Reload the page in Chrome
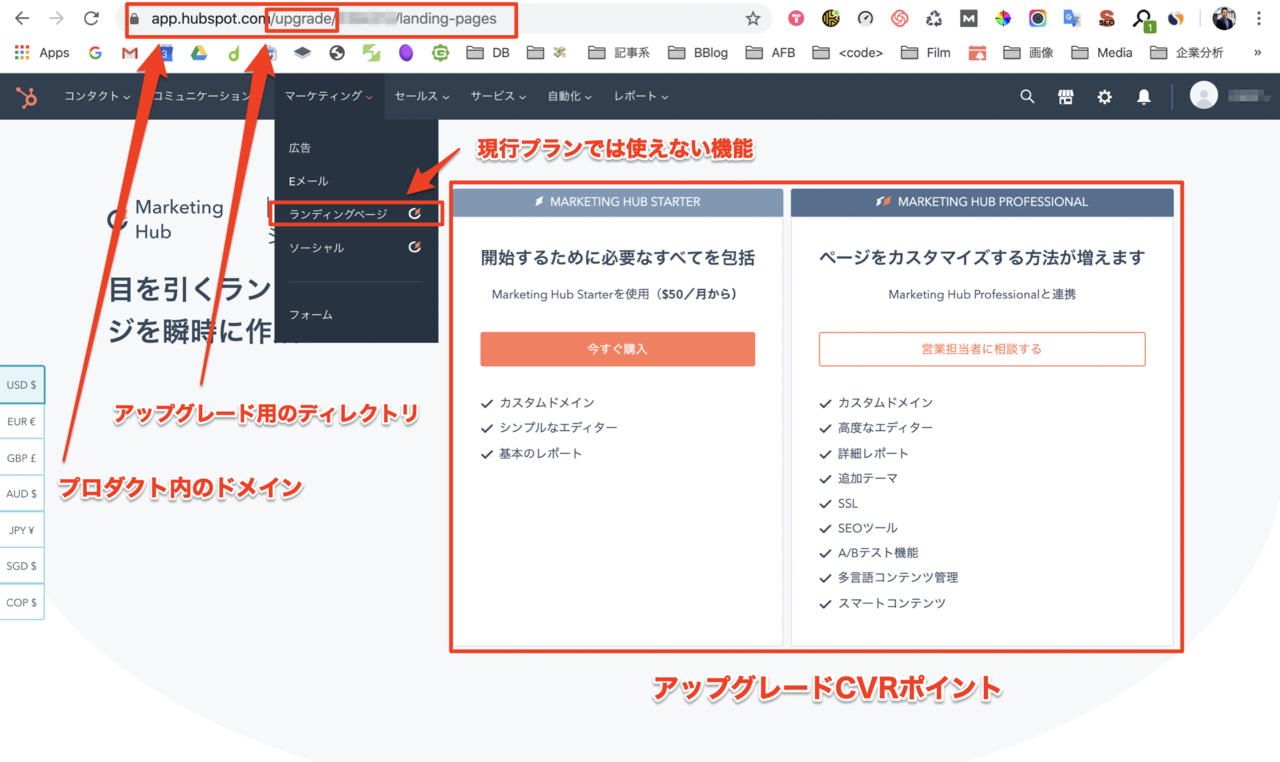The image size is (1280, 762). [91, 18]
